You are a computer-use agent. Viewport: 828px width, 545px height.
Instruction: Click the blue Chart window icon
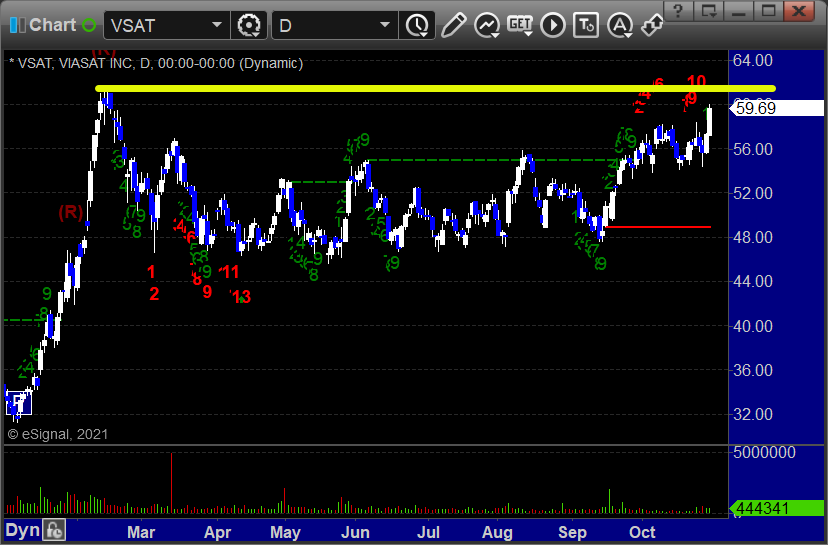pyautogui.click(x=17, y=25)
